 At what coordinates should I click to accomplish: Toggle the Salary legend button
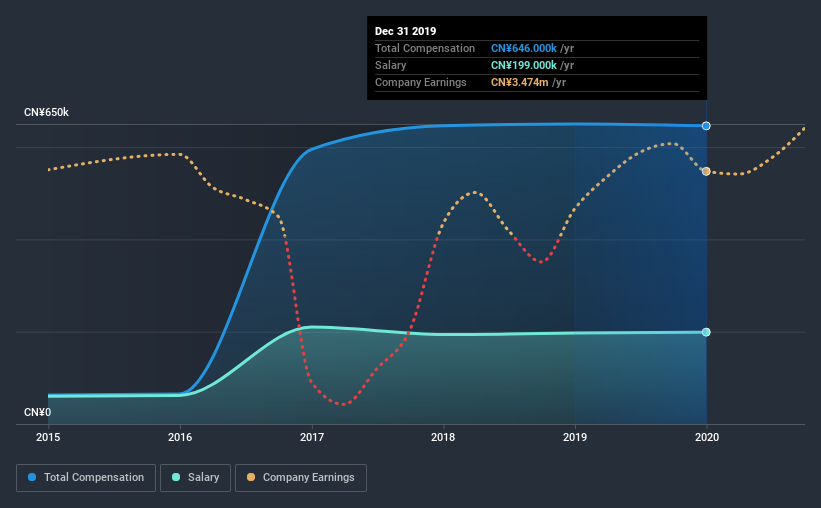point(195,478)
